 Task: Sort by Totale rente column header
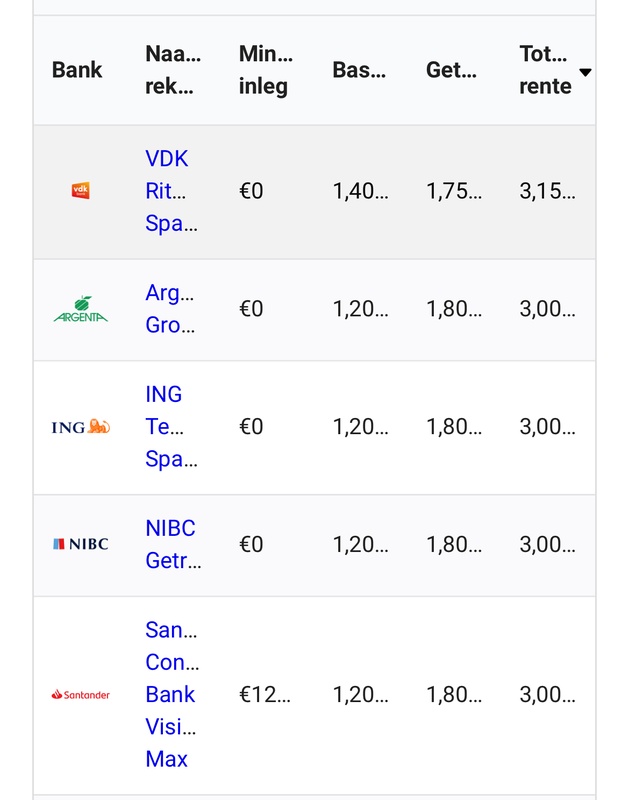click(545, 70)
